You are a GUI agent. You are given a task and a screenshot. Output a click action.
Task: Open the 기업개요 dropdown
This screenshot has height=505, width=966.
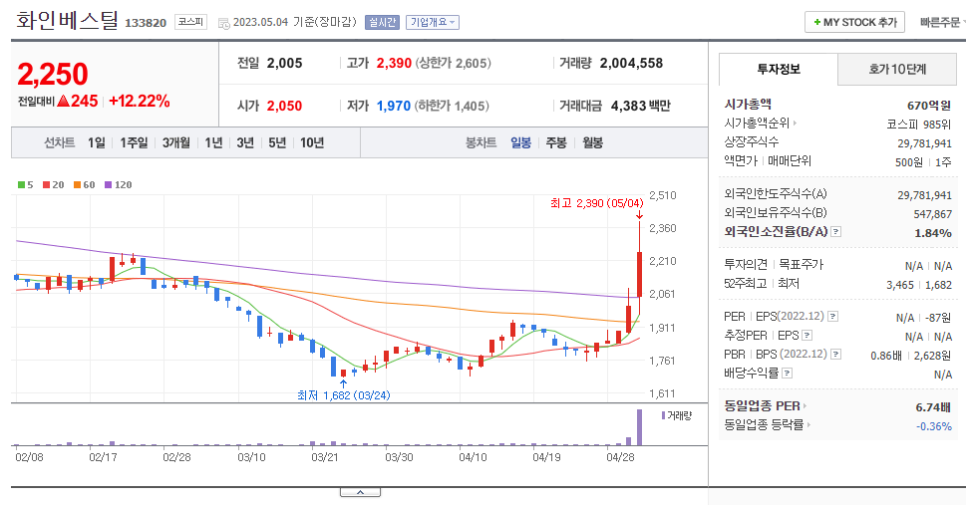(432, 22)
